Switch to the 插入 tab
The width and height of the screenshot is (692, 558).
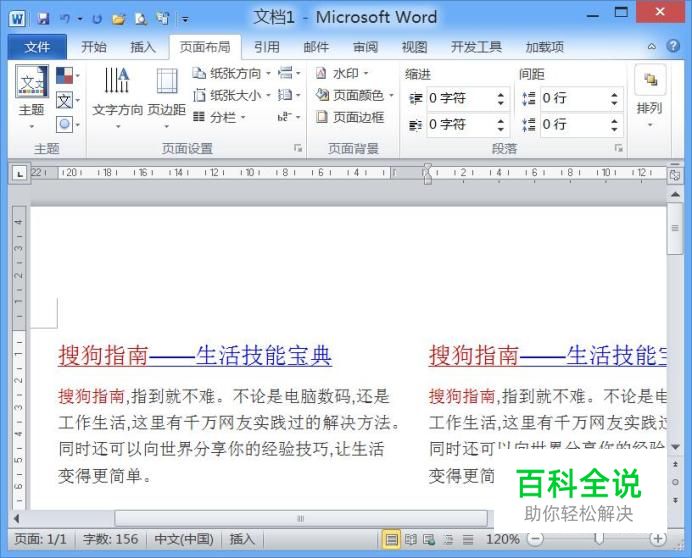(143, 47)
